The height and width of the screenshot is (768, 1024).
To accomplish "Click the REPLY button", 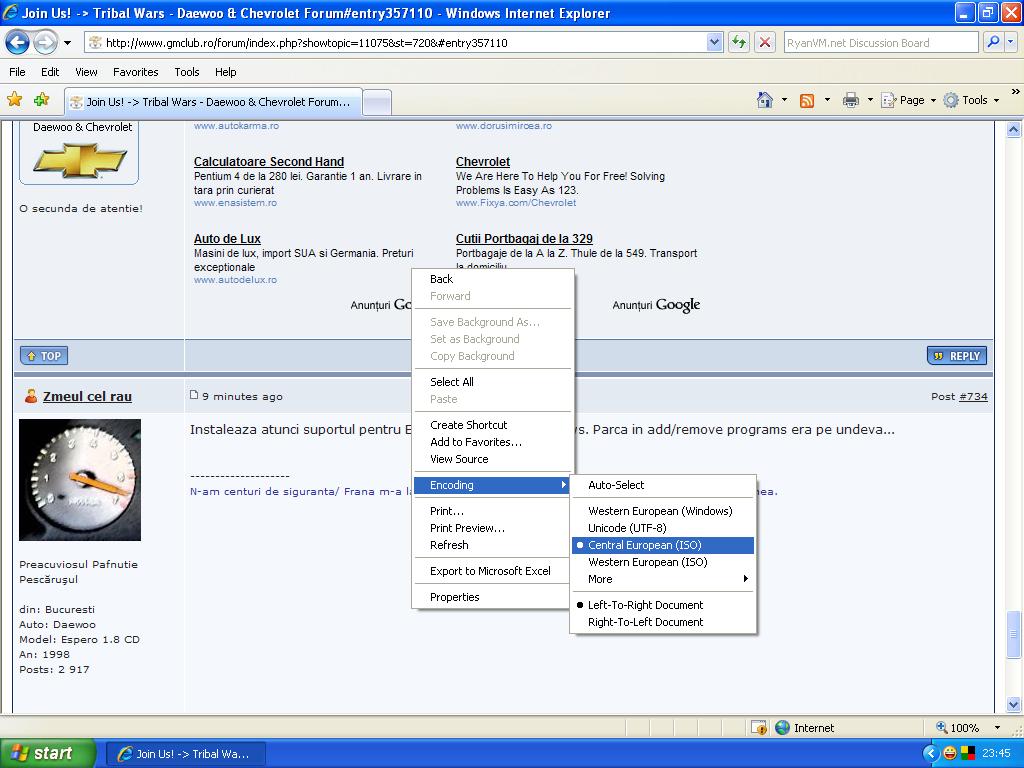I will (x=957, y=356).
